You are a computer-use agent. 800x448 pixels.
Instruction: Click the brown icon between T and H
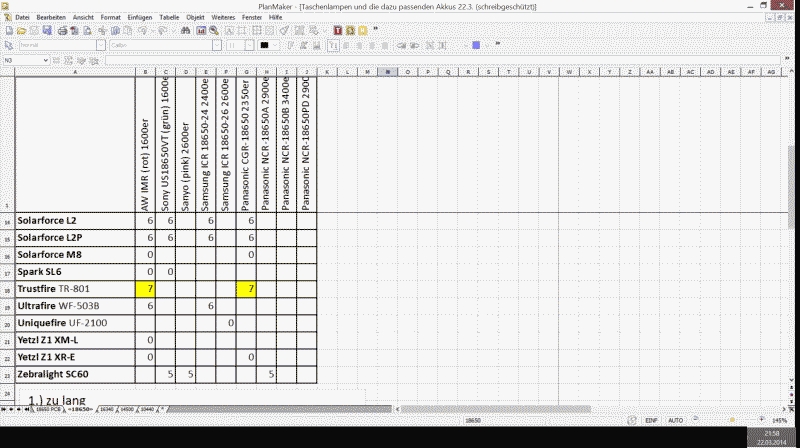click(x=350, y=31)
